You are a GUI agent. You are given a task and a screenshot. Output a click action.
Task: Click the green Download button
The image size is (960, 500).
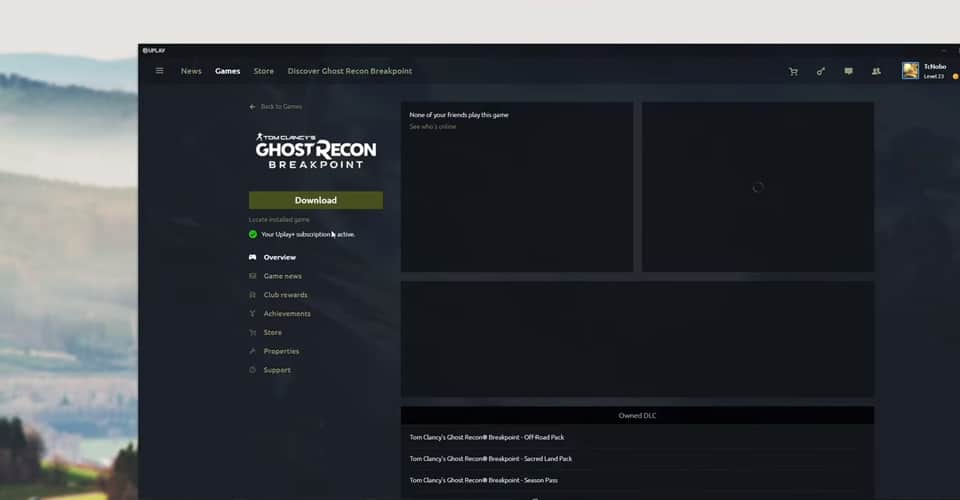(316, 200)
